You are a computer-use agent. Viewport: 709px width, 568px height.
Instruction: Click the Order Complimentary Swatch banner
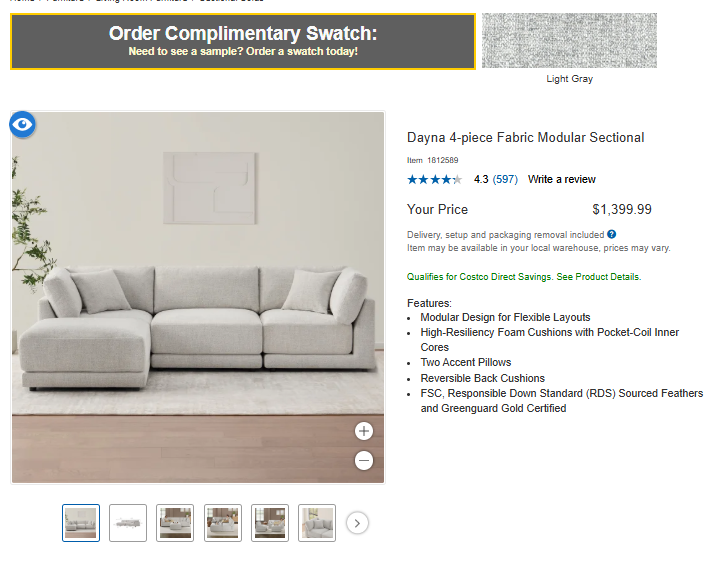click(243, 41)
